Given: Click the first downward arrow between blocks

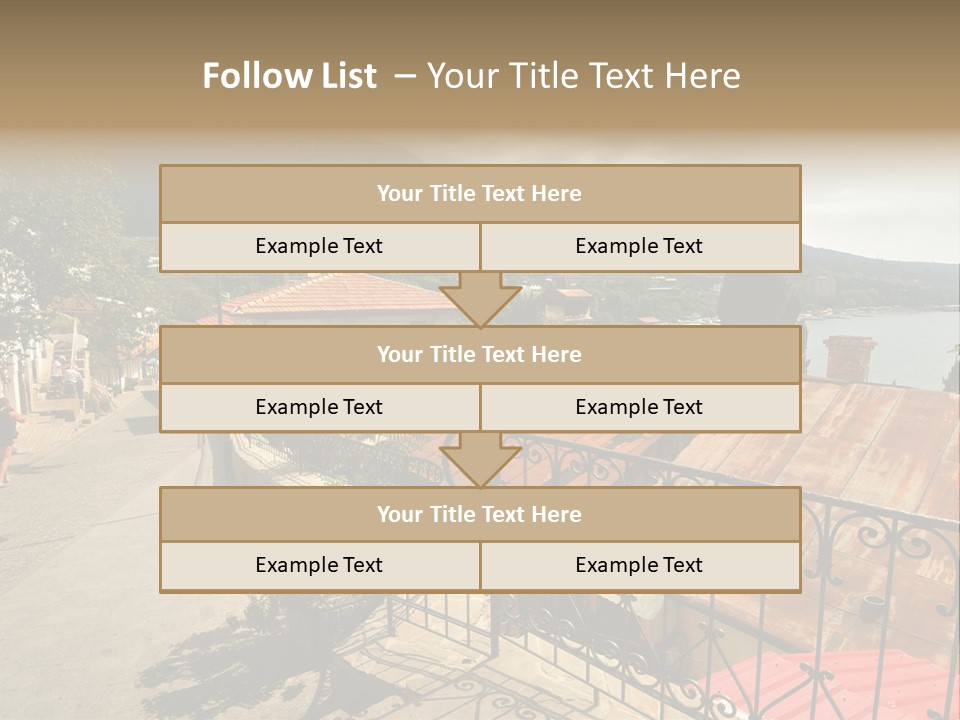Looking at the screenshot, I should coord(480,299).
